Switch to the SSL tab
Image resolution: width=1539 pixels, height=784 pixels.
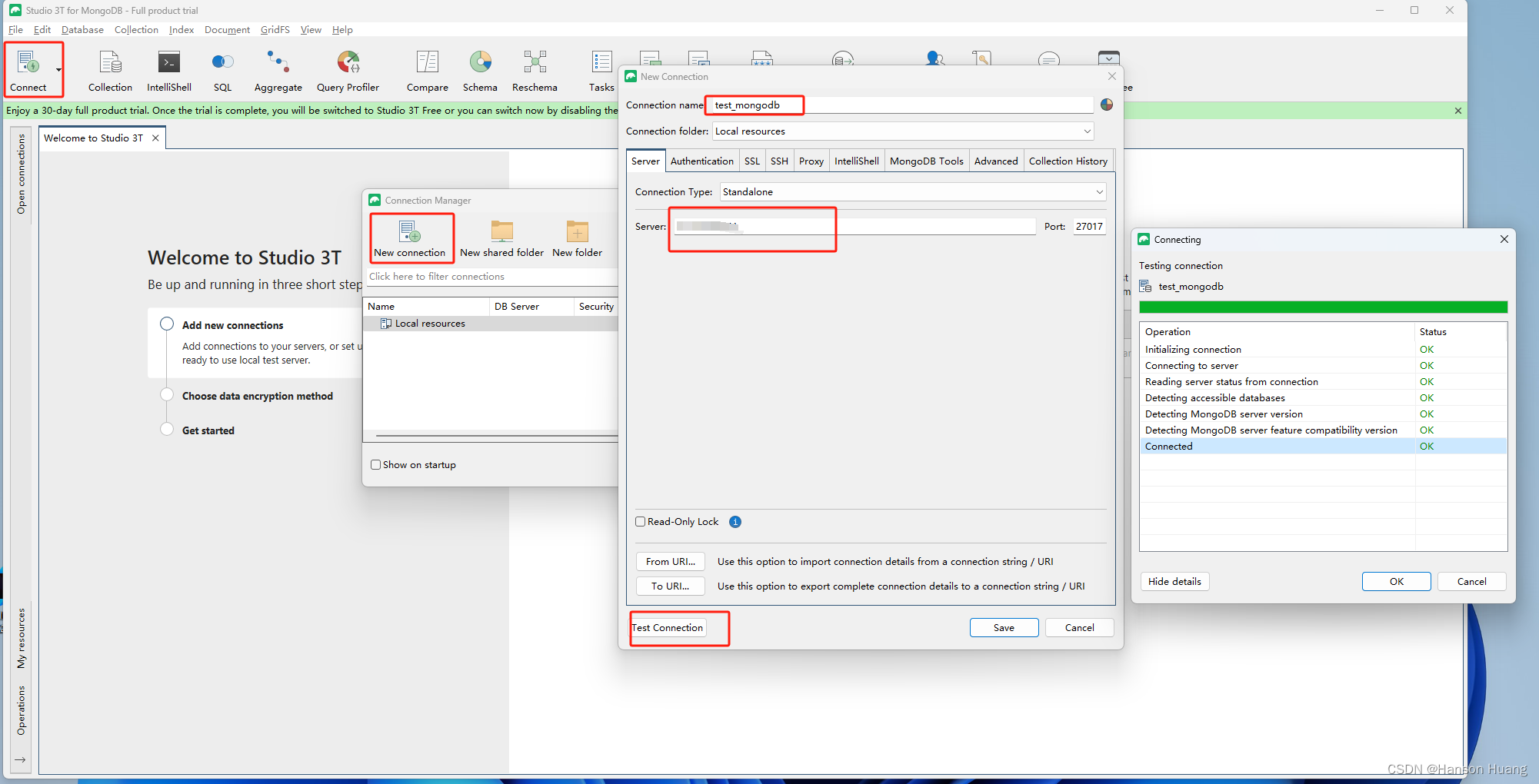coord(752,161)
